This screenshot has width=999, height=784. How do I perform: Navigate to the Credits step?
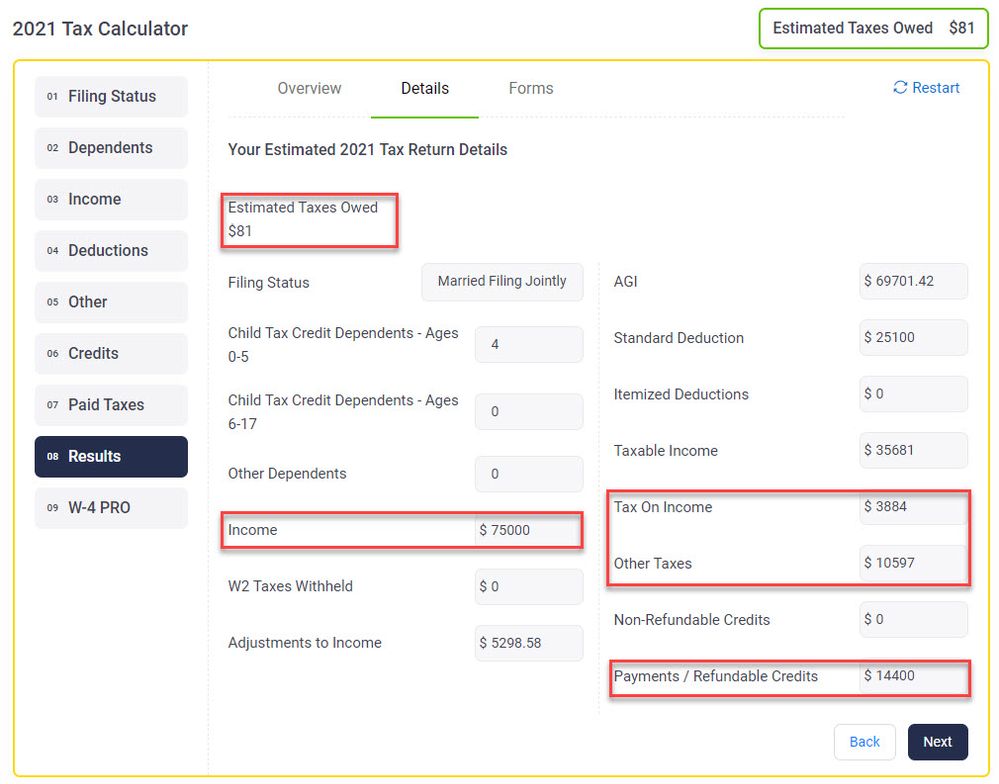click(111, 354)
